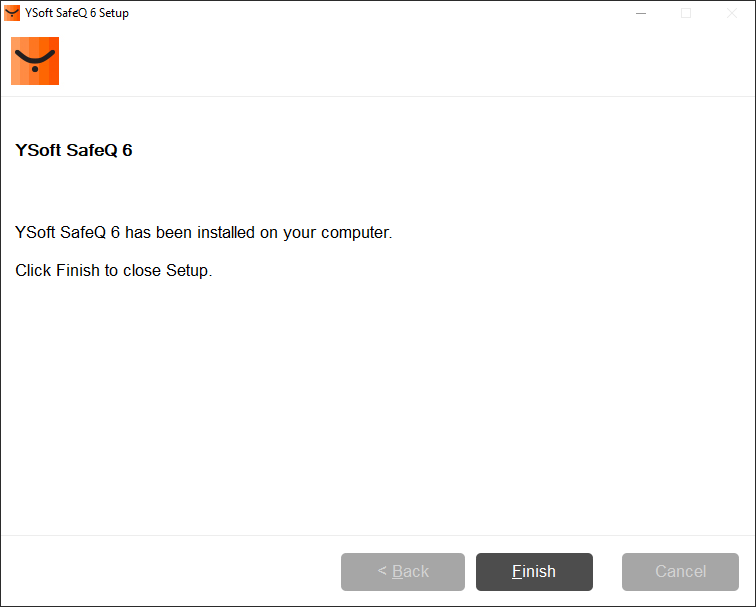Click the 'Click Finish to close Setup.' text
756x607 pixels.
coord(114,271)
